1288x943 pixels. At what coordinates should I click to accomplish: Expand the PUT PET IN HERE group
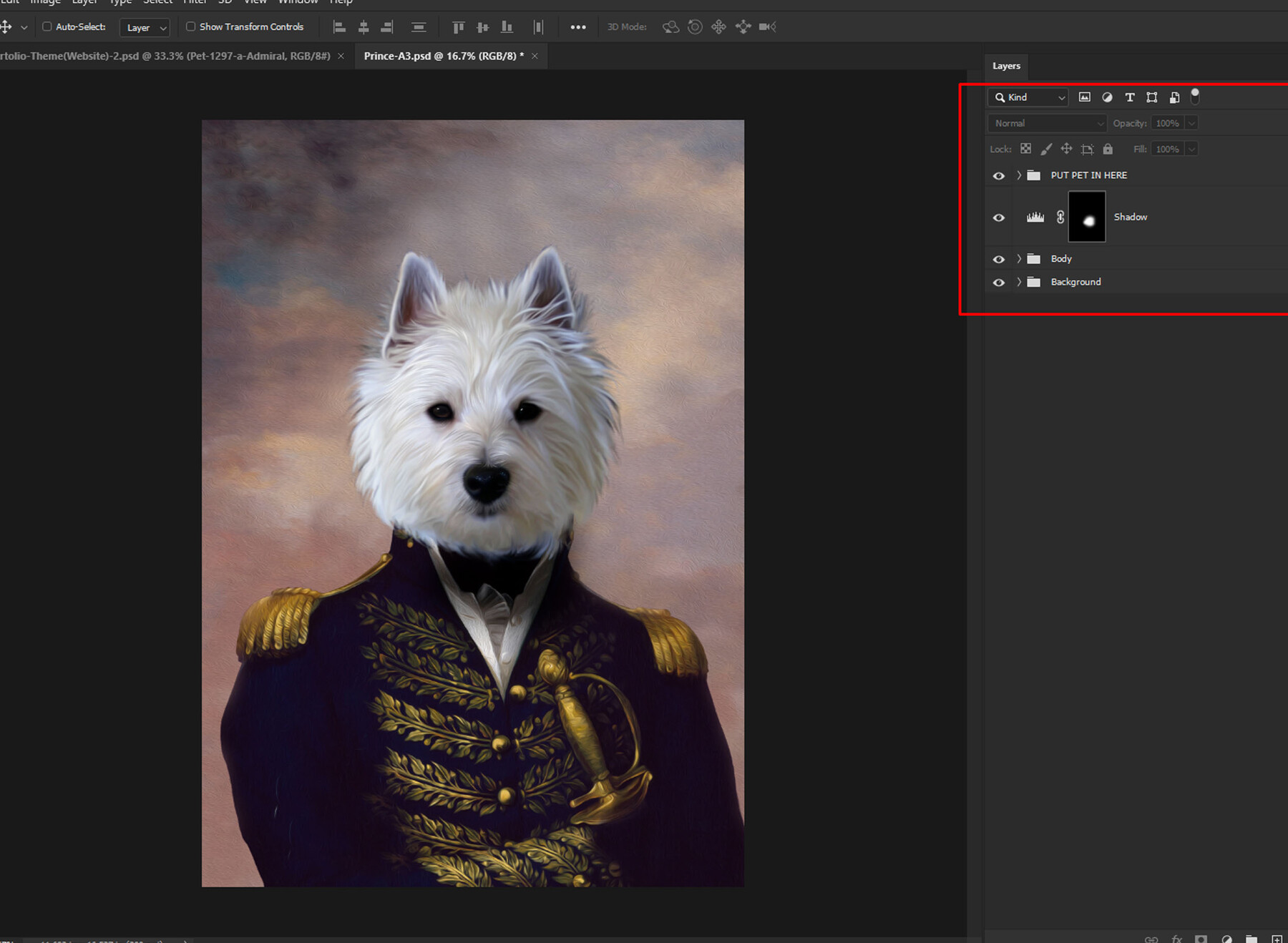1018,175
